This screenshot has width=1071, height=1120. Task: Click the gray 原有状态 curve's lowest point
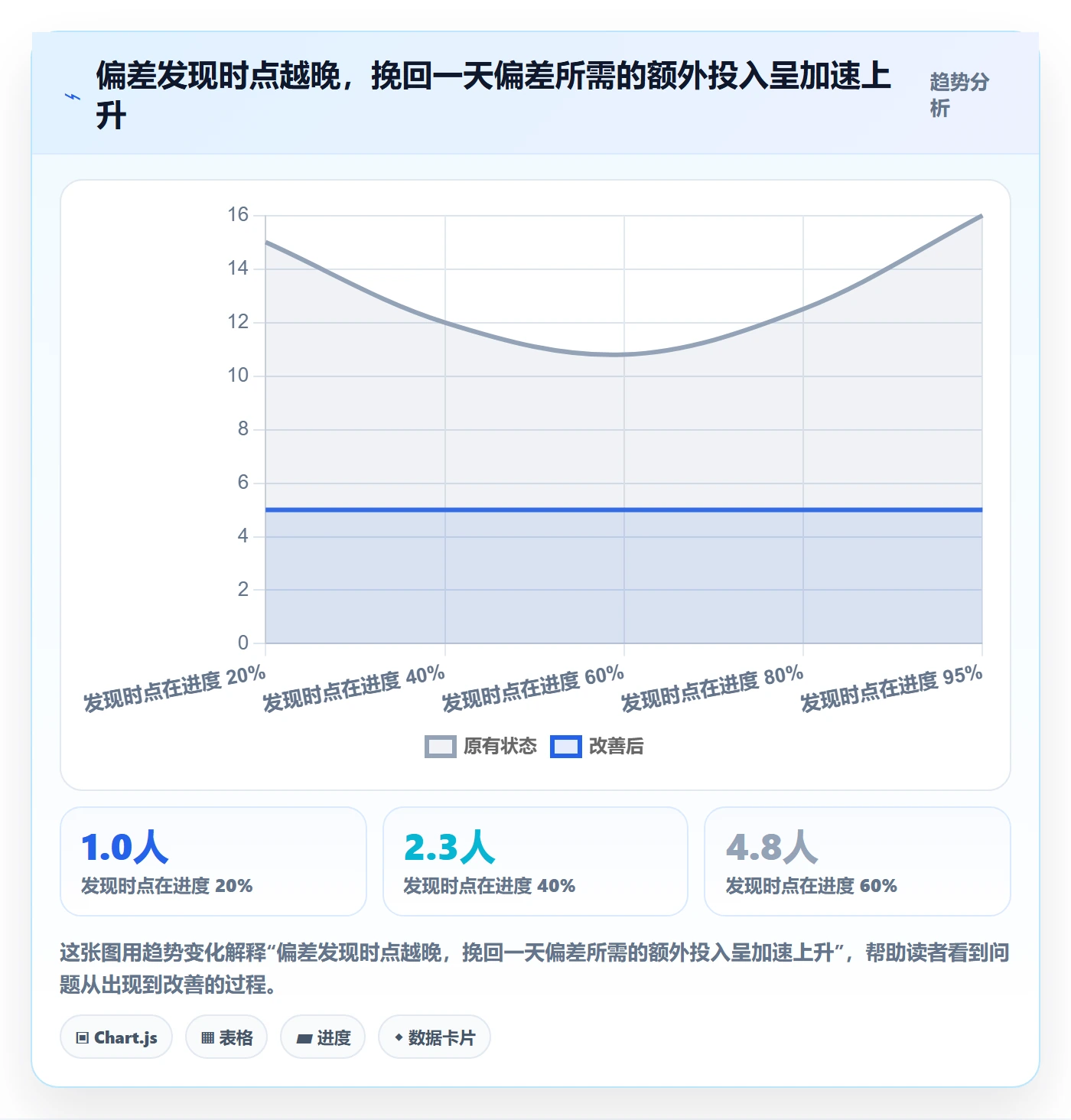tap(615, 354)
